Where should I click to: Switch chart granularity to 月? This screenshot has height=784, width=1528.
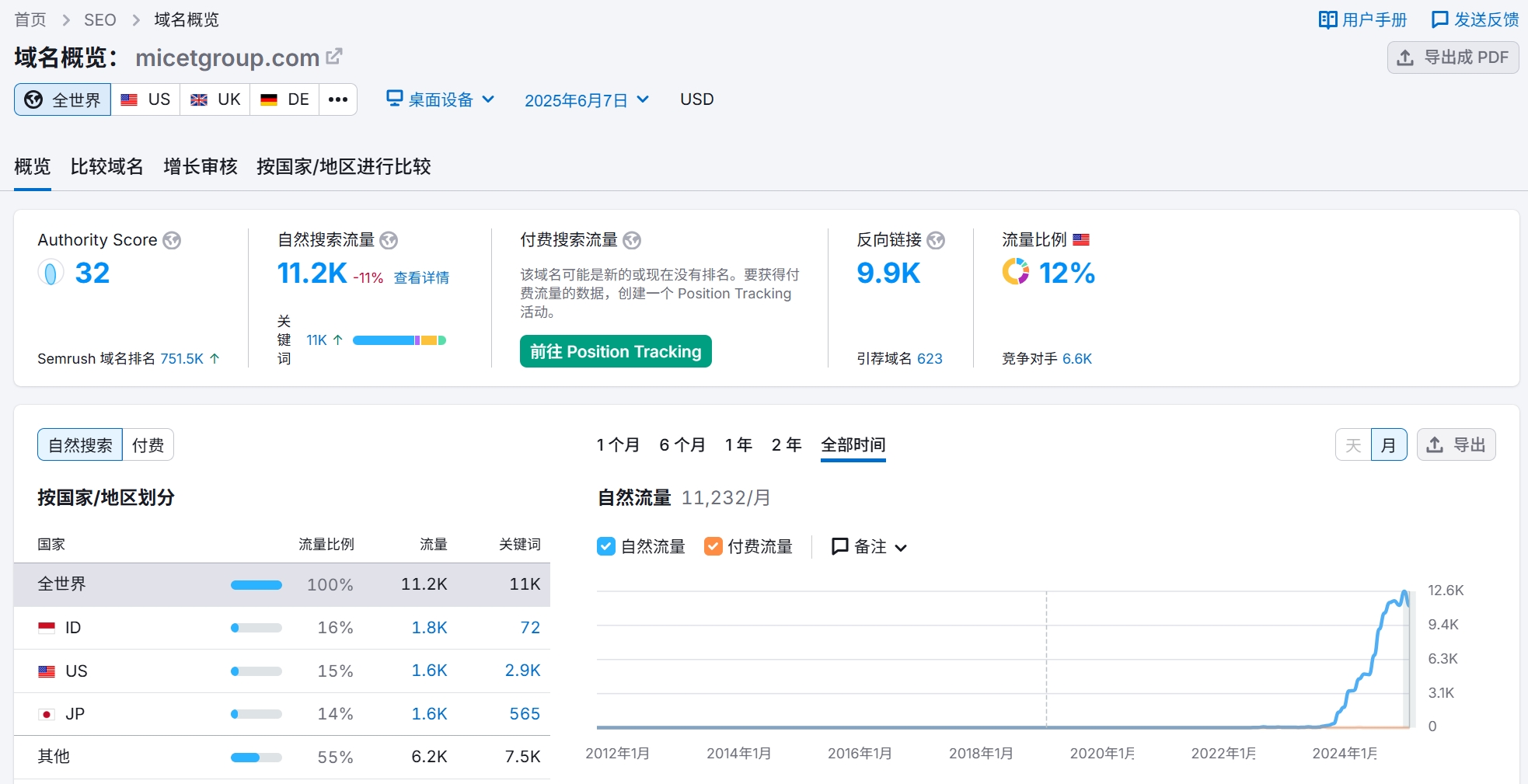(1389, 444)
